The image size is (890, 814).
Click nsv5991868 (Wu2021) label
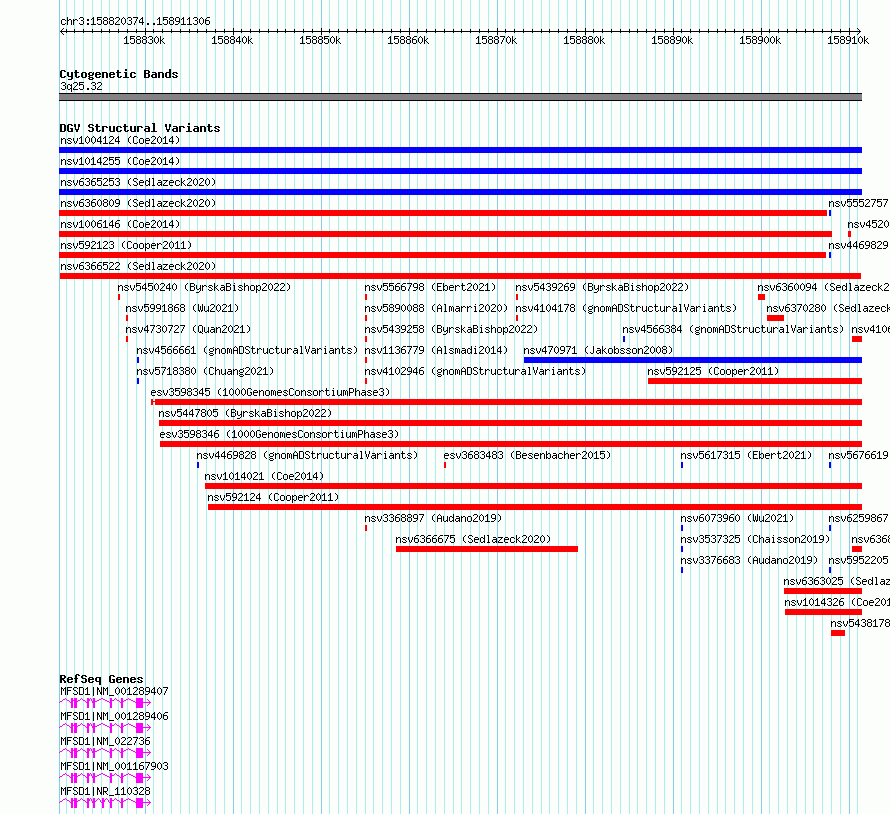182,308
